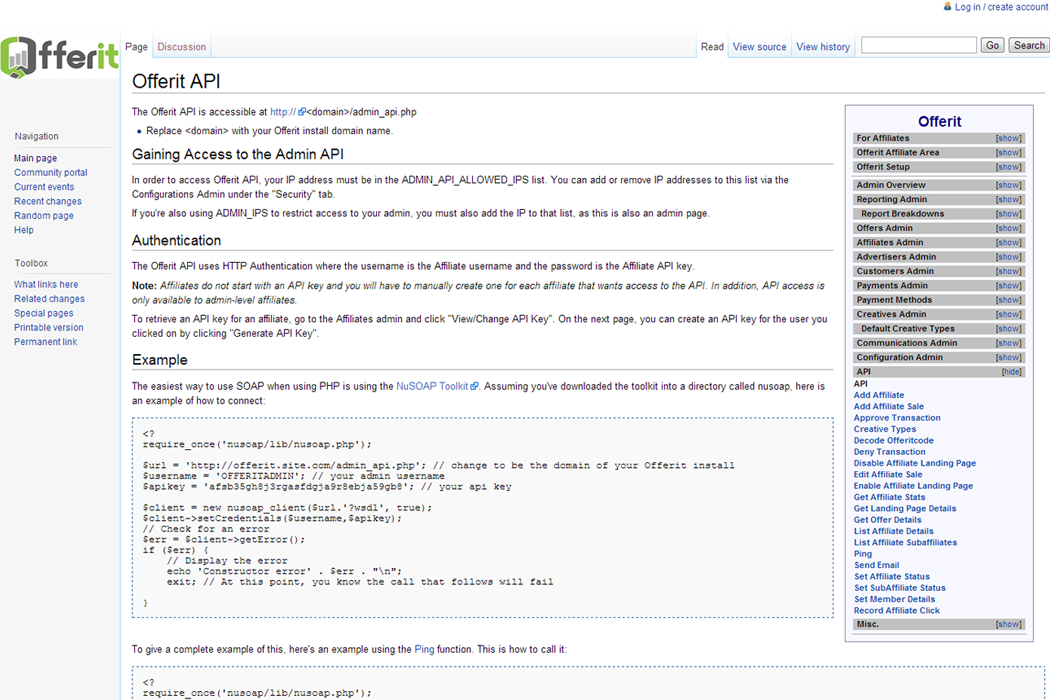Click the Offerit logo
1050x700 pixels.
60,57
